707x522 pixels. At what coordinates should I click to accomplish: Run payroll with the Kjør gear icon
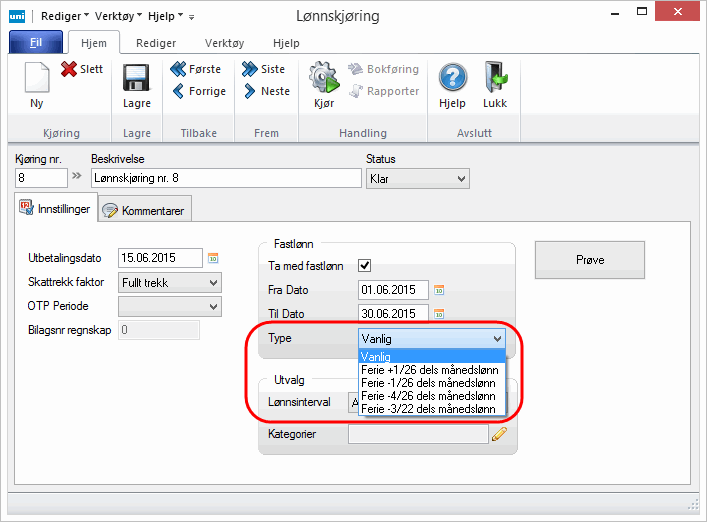(x=324, y=78)
